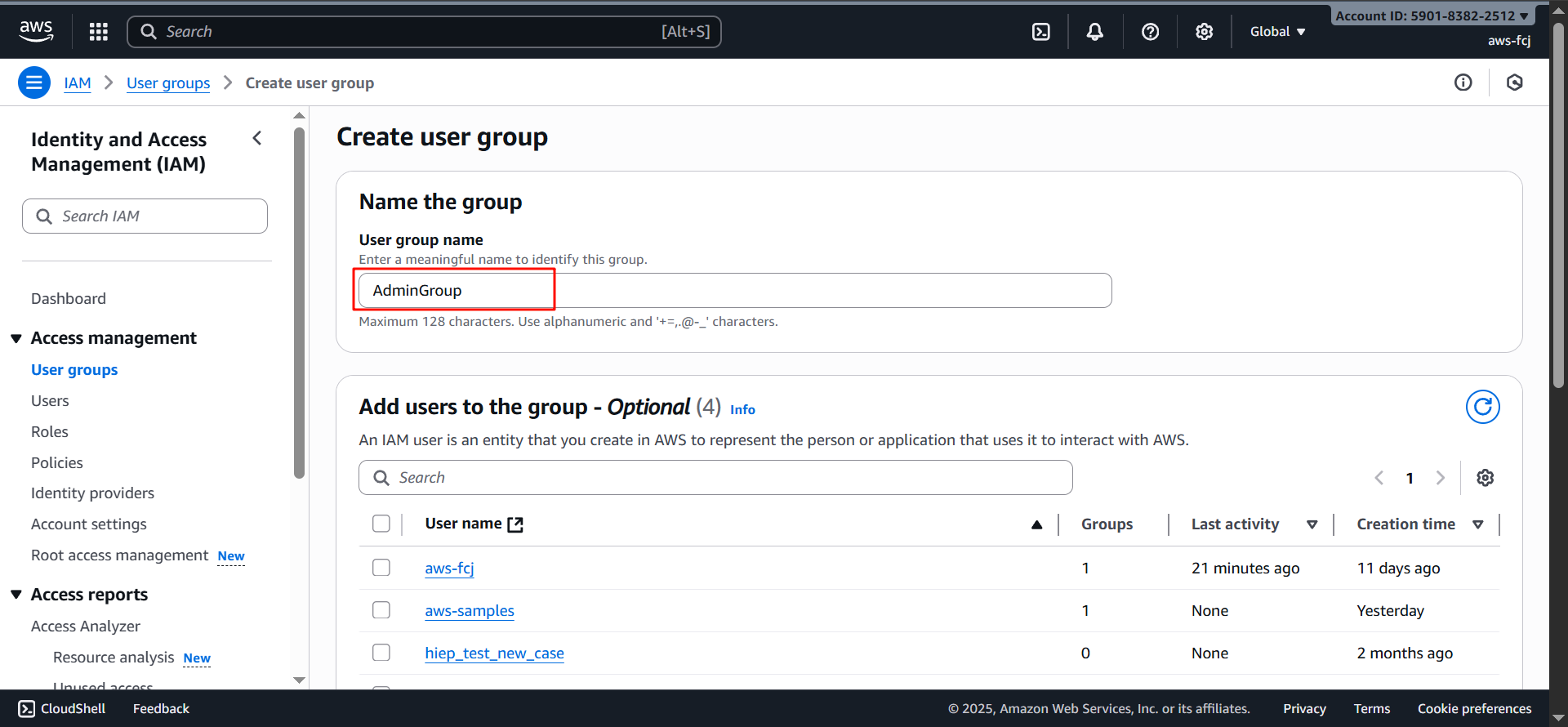Screen dimensions: 1568x727
Task: Collapse the IAM sidebar with the arrow
Action: pos(257,139)
